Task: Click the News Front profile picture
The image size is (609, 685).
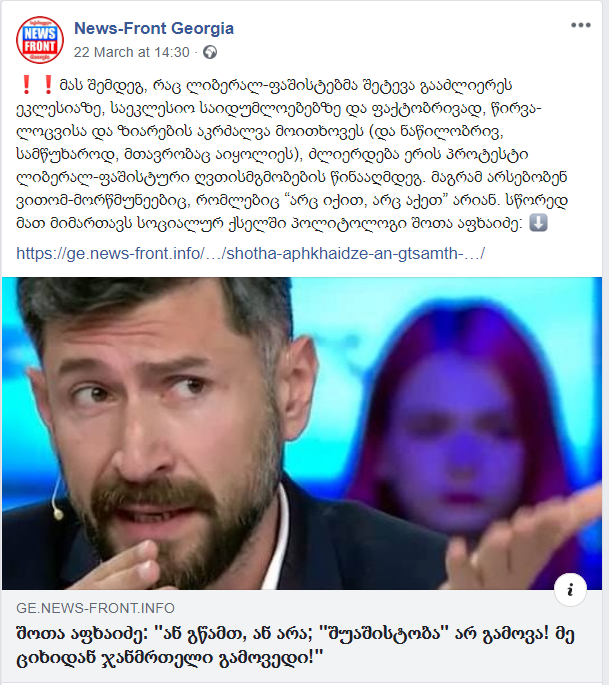Action: 40,40
